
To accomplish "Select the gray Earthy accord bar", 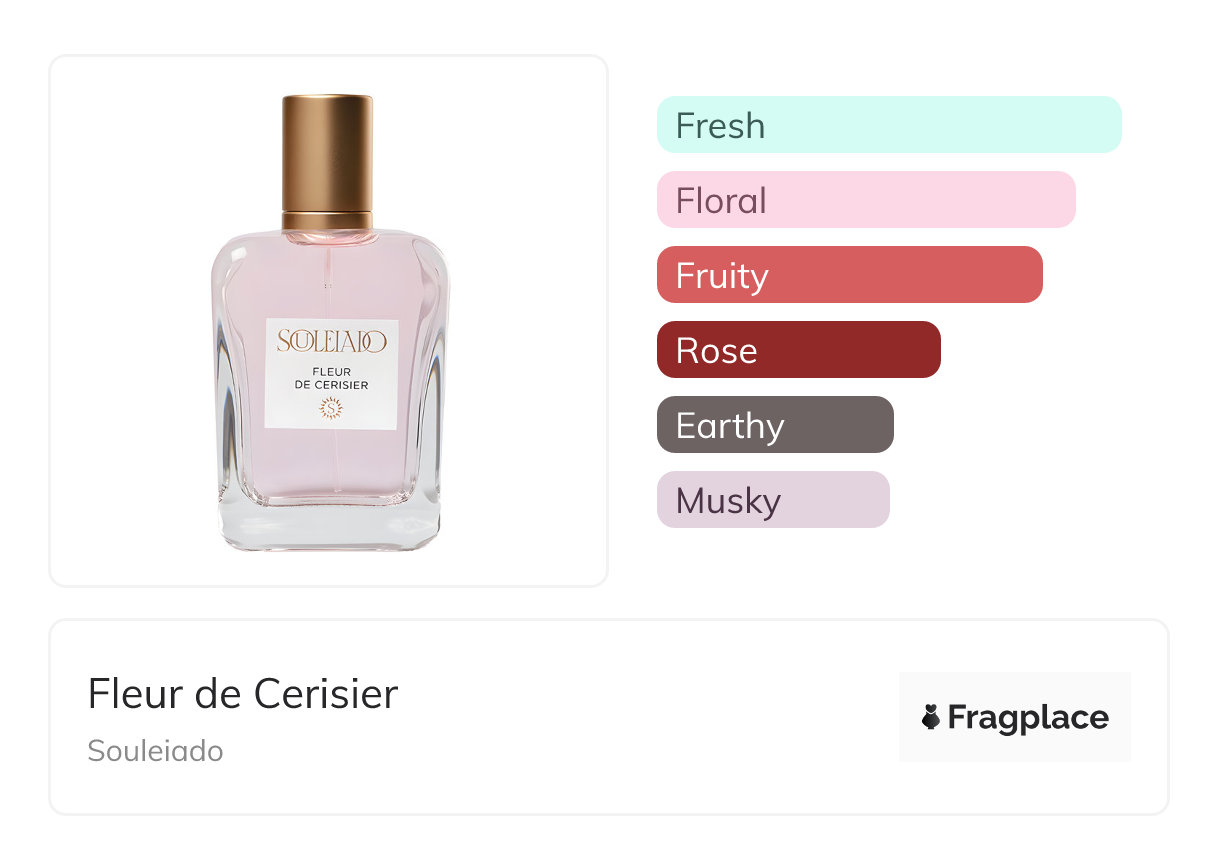I will pyautogui.click(x=775, y=425).
